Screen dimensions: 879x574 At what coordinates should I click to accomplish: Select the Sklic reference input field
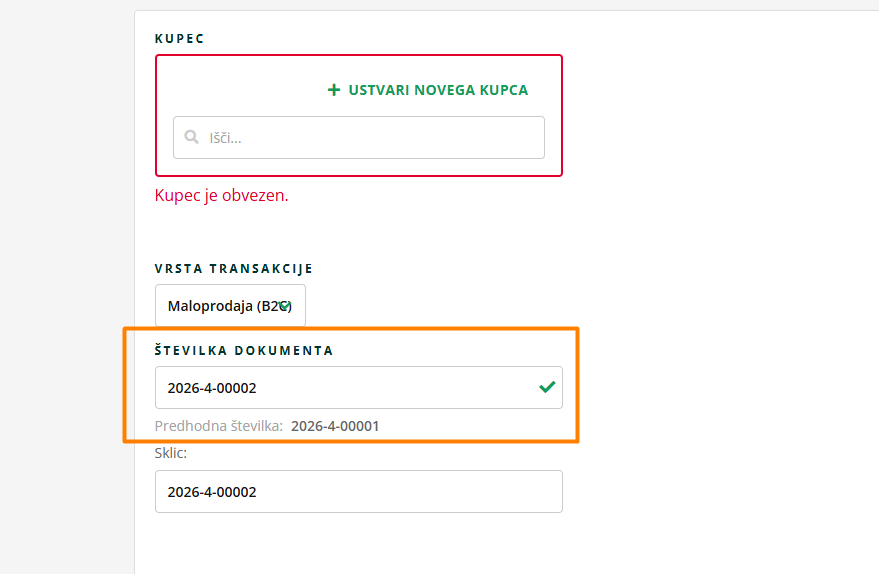coord(358,492)
